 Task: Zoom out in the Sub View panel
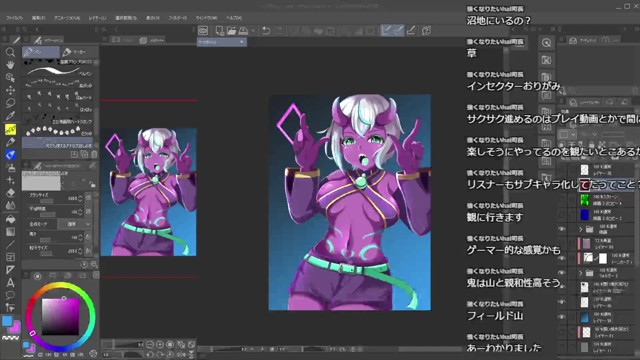point(149,344)
